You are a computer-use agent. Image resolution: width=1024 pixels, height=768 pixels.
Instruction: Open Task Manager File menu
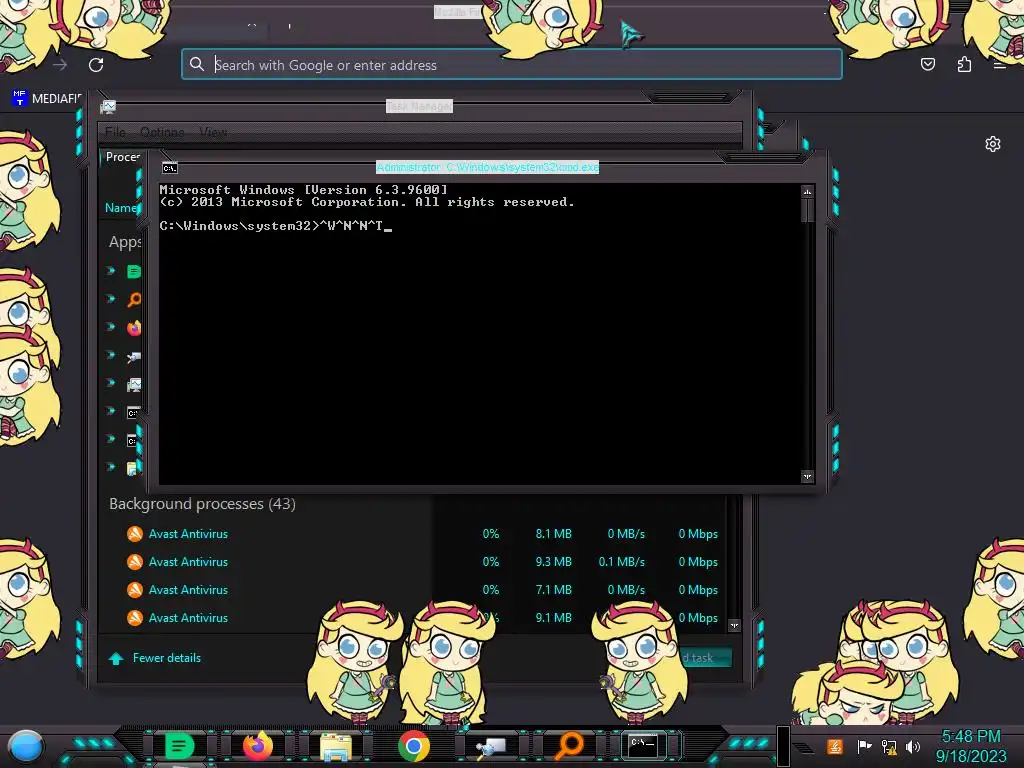coord(115,132)
